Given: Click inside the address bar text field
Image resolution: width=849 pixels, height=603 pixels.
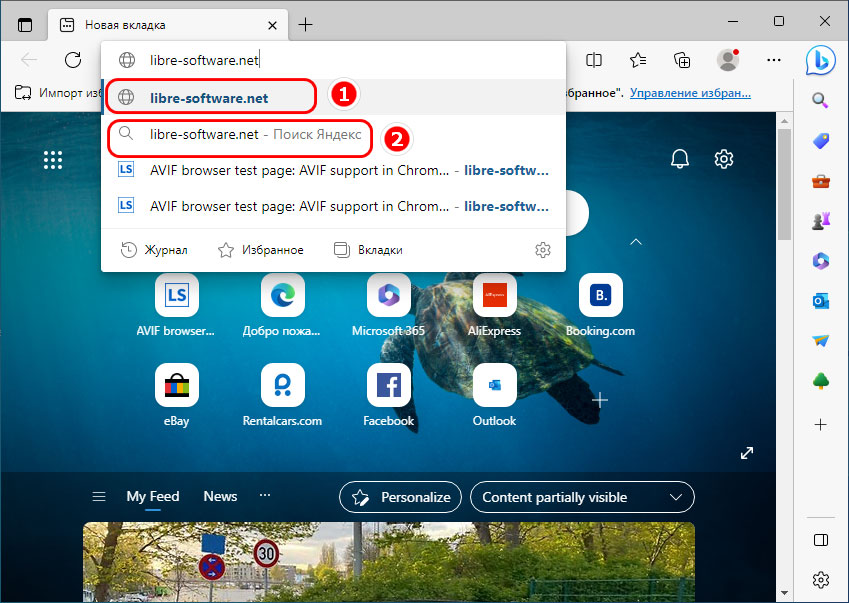Looking at the screenshot, I should [333, 60].
